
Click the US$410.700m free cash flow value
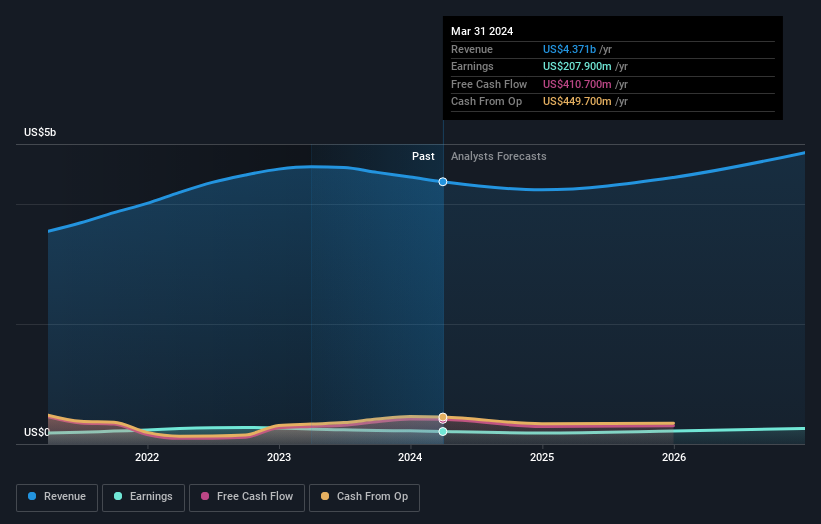(x=577, y=84)
